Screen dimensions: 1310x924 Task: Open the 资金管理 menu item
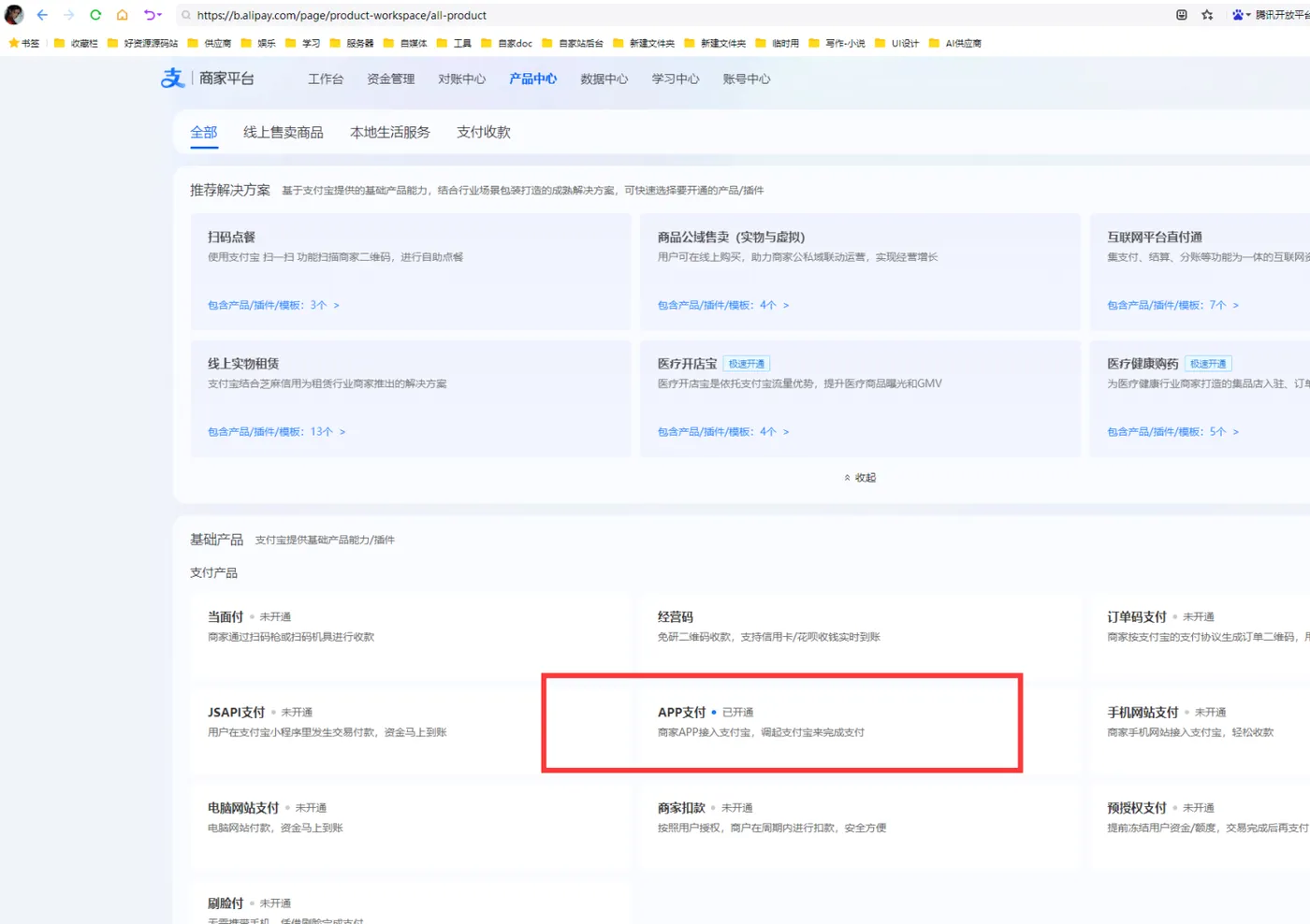[x=391, y=79]
